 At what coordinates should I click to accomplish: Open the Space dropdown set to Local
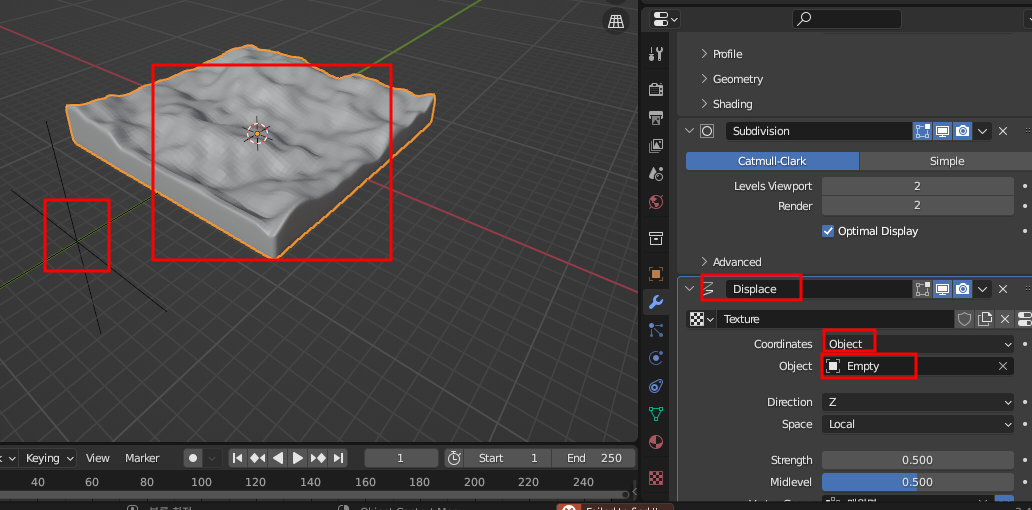point(918,424)
